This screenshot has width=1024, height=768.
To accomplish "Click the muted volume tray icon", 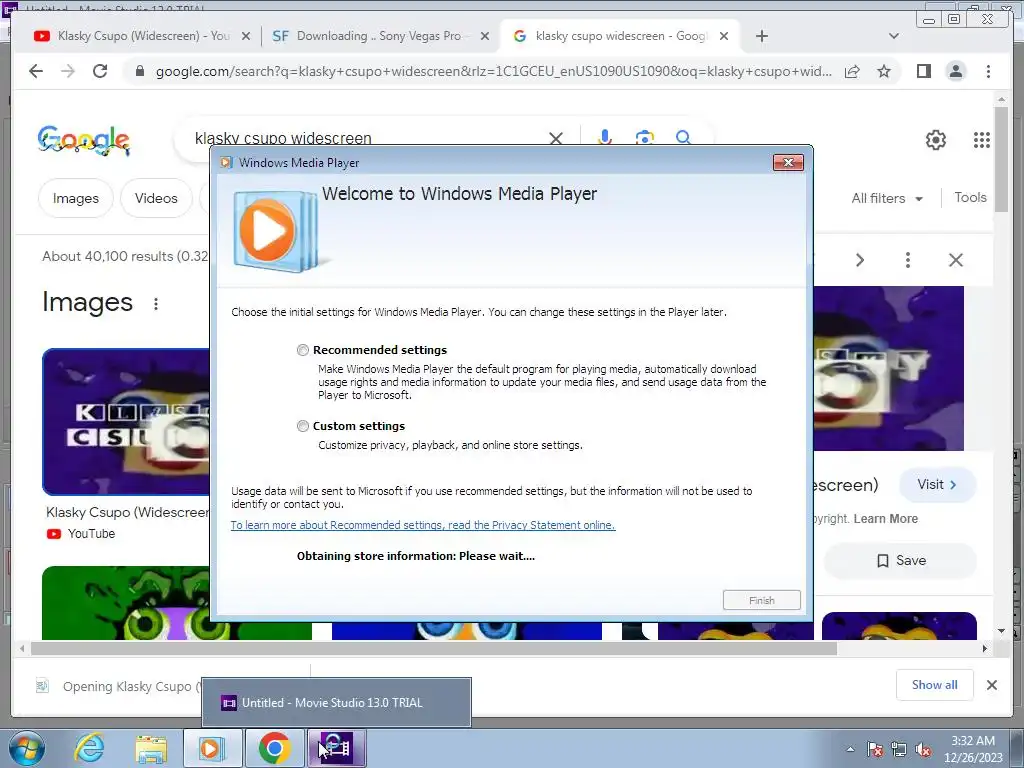I will [923, 750].
